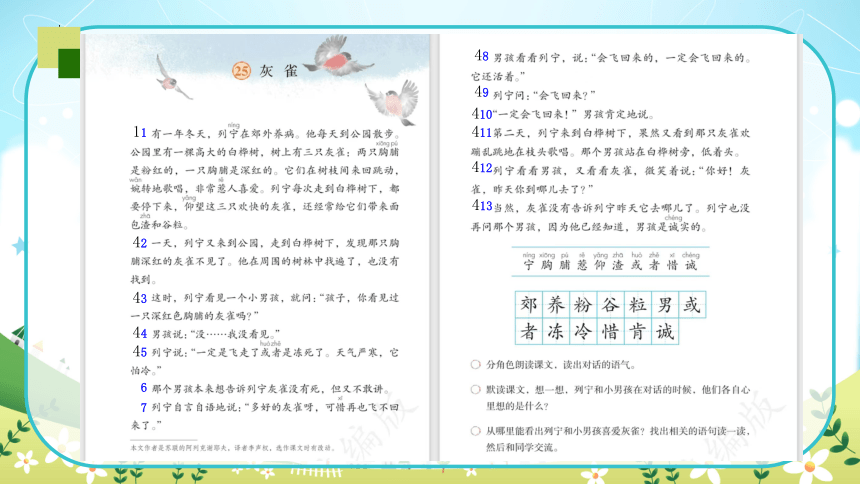Click the character 仰 with pinyin yǎng
Screen dimensions: 860x484
pyautogui.click(x=600, y=265)
